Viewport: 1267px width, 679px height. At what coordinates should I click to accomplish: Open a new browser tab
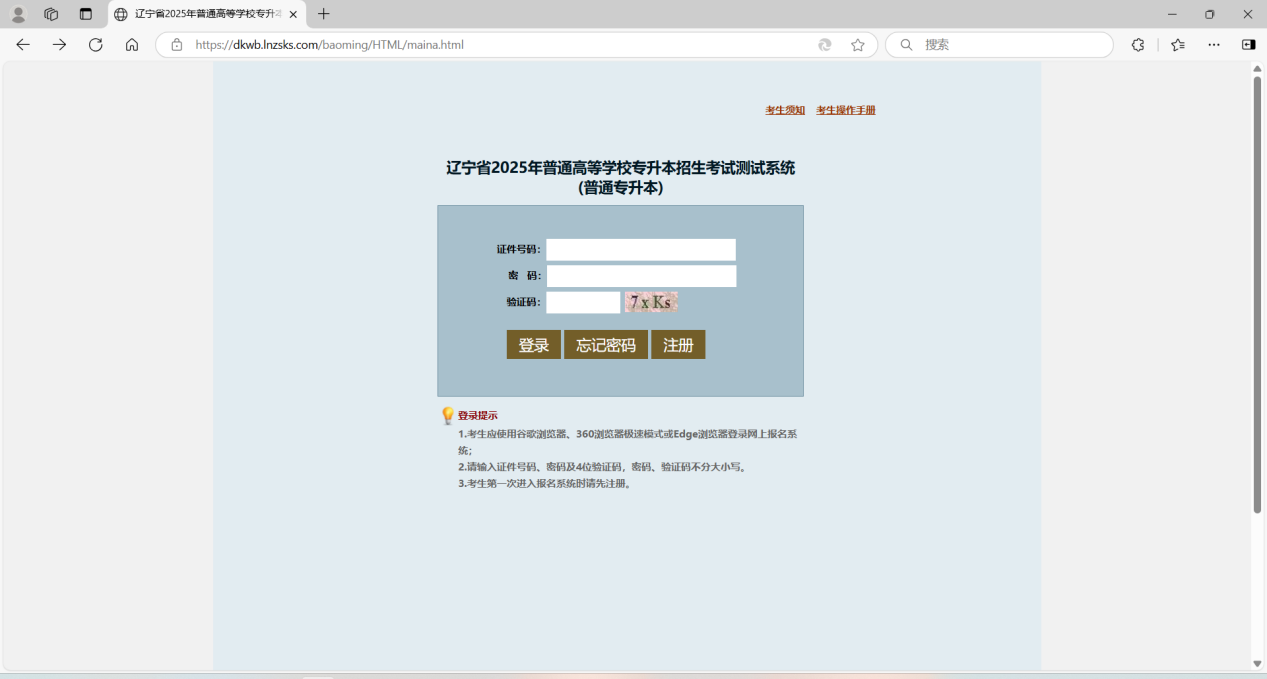click(x=323, y=14)
